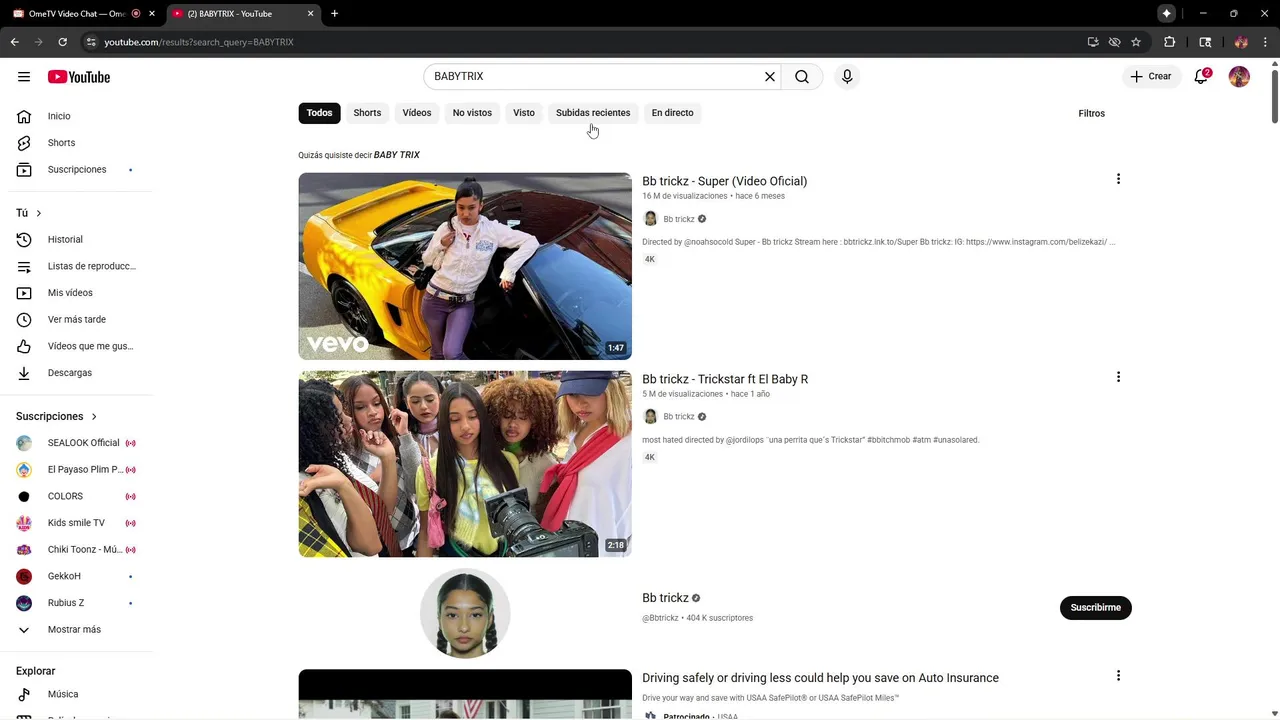Viewport: 1280px width, 720px height.
Task: Select the Shorts filter chip
Action: pos(367,113)
